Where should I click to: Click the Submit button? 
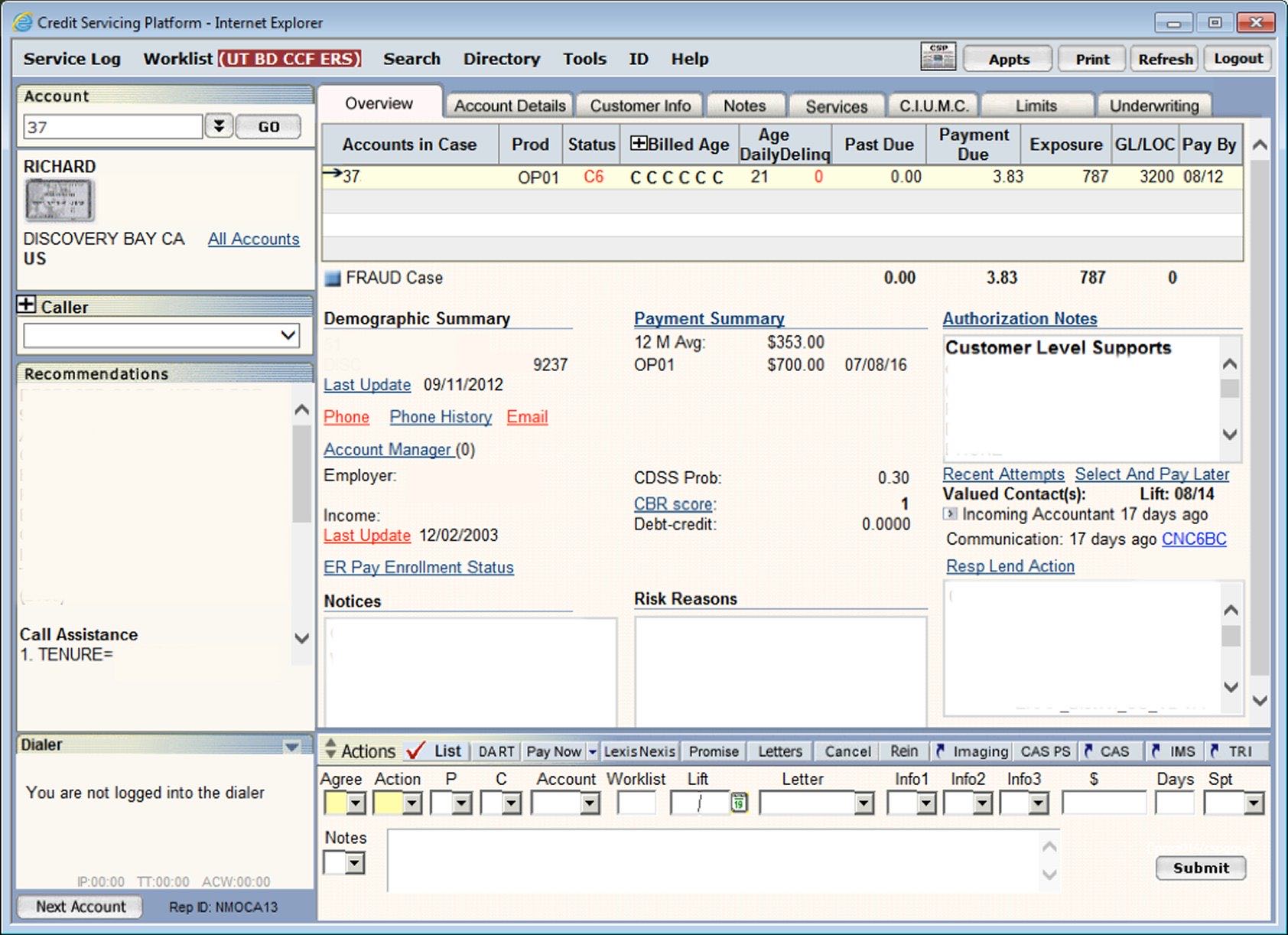1201,868
